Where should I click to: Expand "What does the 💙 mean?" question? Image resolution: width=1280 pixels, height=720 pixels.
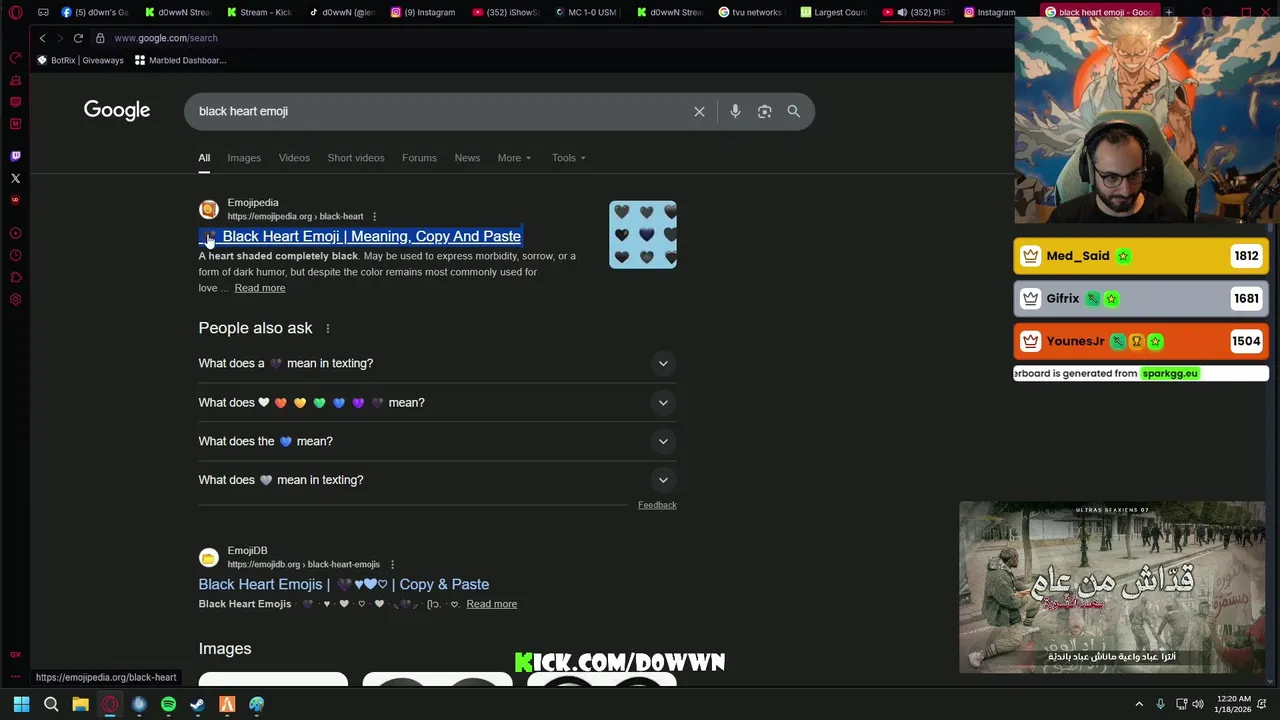pyautogui.click(x=437, y=441)
